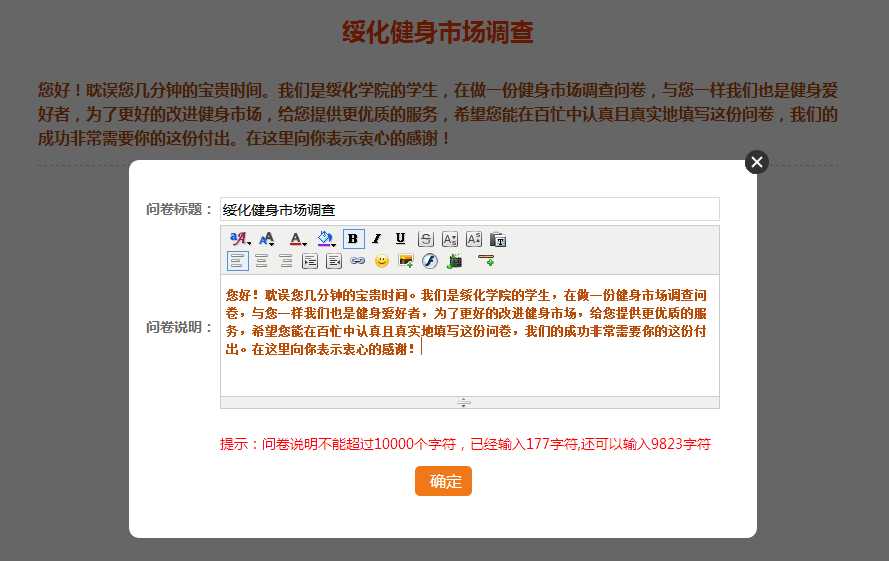Close the dialog with X button
889x561 pixels.
(757, 162)
